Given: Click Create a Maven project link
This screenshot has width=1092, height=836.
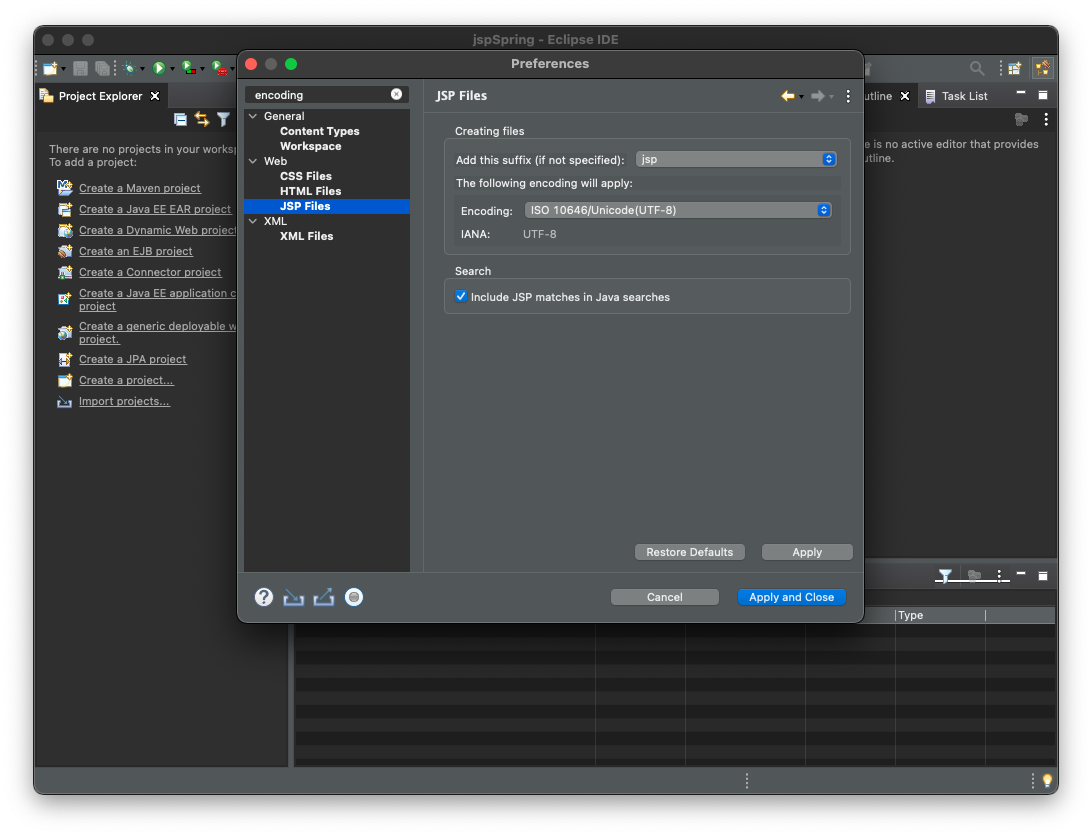Looking at the screenshot, I should 140,188.
